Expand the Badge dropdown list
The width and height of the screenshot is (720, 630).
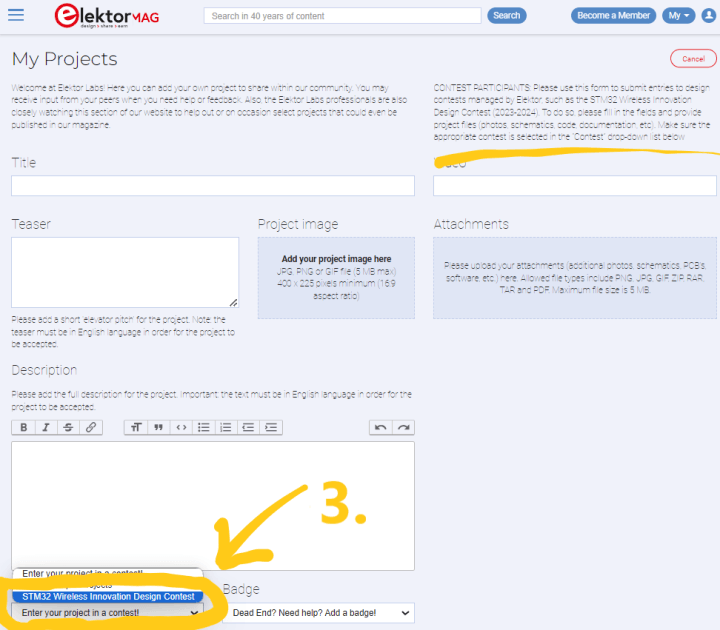318,612
